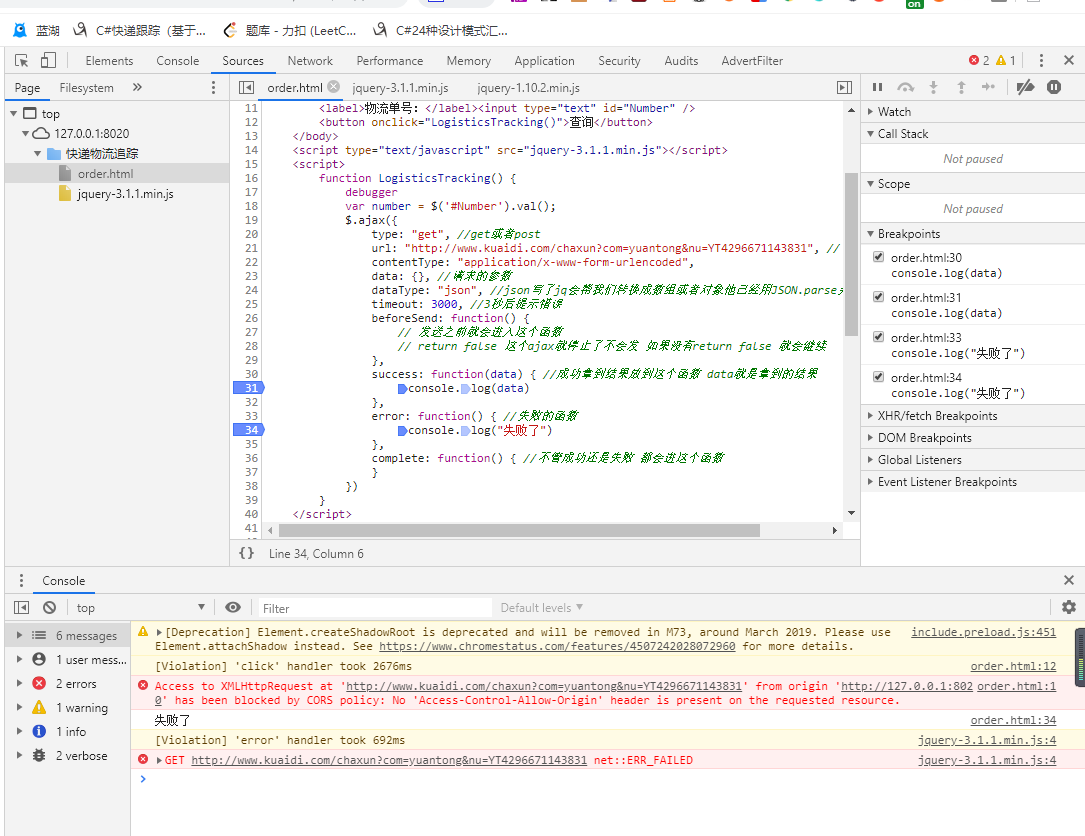Open console settings gear icon
Screen dimensions: 1085x836
1068,607
